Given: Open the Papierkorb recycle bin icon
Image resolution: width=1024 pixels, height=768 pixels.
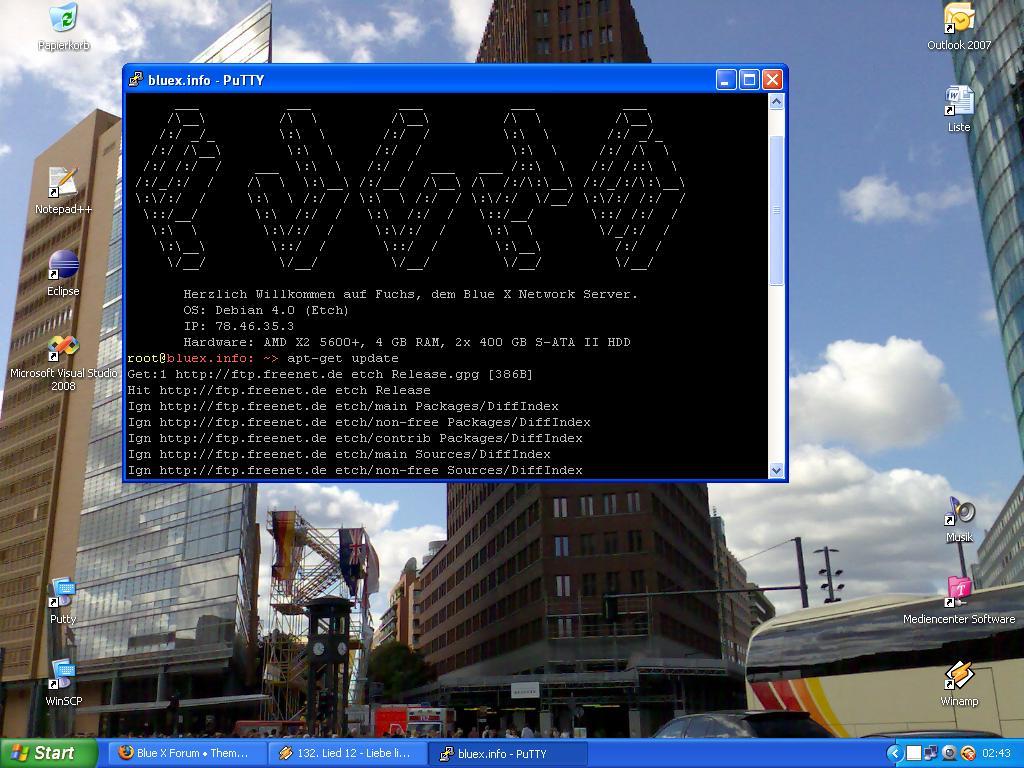Looking at the screenshot, I should (63, 19).
